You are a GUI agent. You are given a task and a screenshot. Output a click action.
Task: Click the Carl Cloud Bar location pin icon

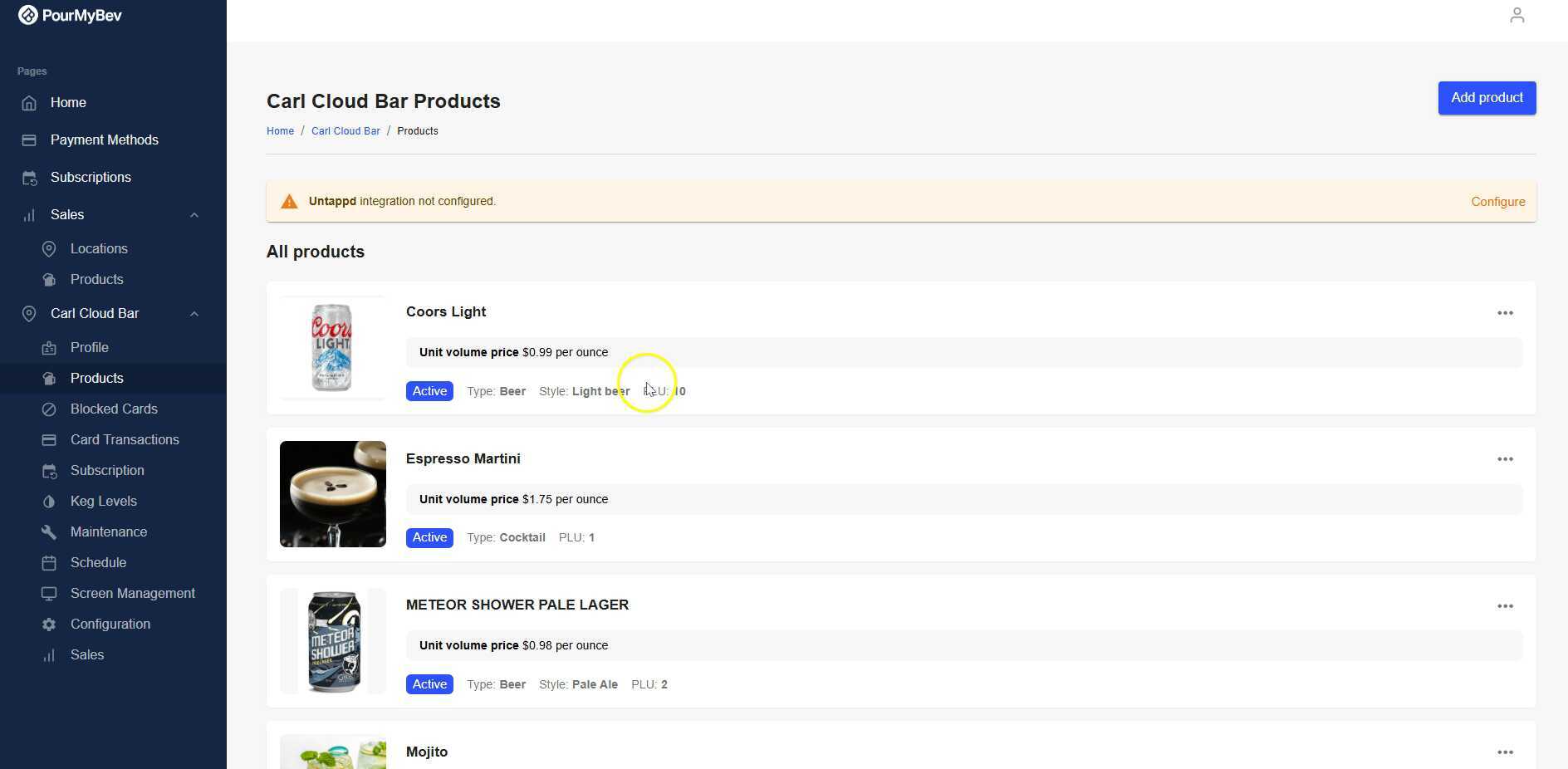point(29,314)
